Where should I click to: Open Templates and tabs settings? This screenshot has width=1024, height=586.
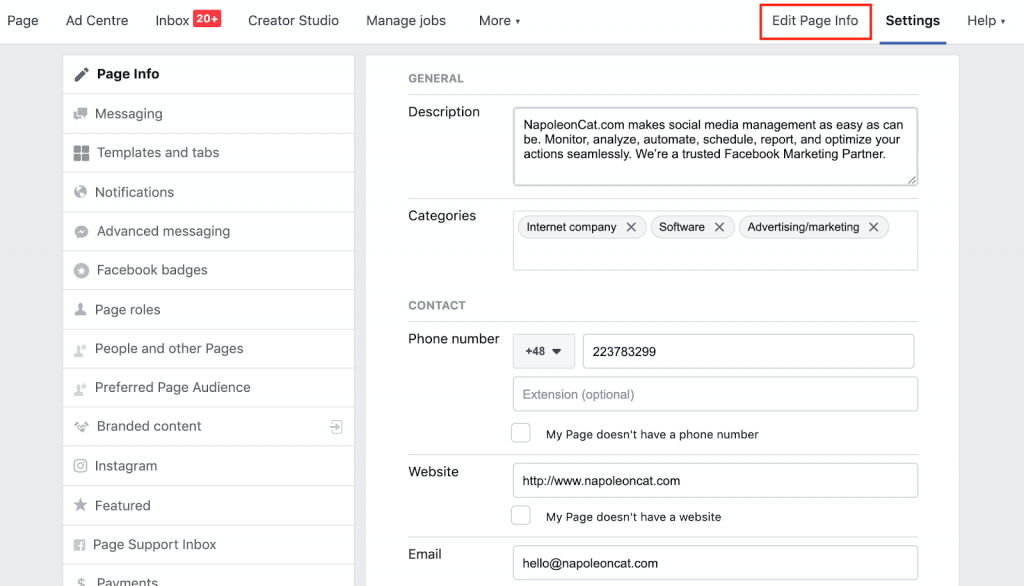pyautogui.click(x=208, y=153)
